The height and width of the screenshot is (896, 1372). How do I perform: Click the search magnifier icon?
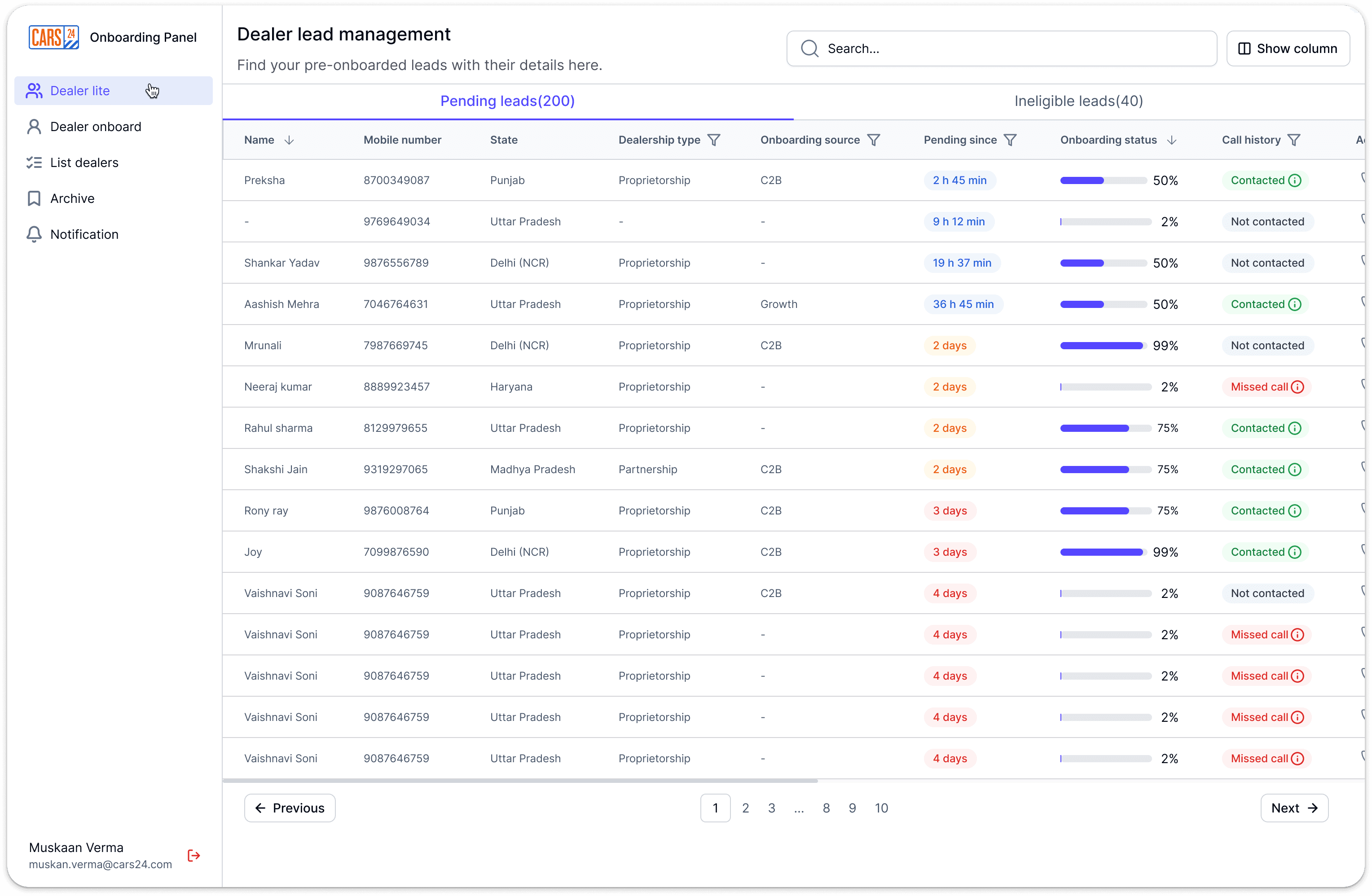pos(809,48)
